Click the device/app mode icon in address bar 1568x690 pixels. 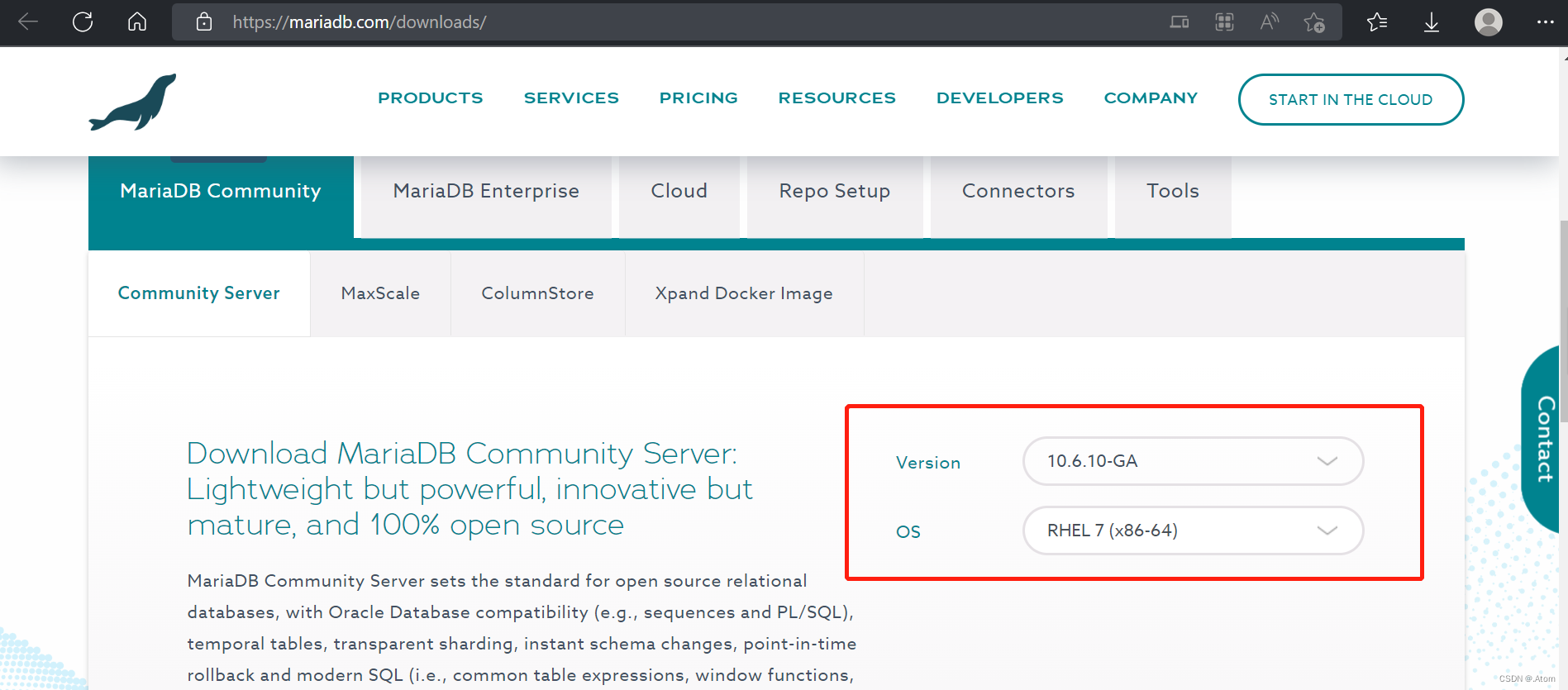[x=1180, y=22]
